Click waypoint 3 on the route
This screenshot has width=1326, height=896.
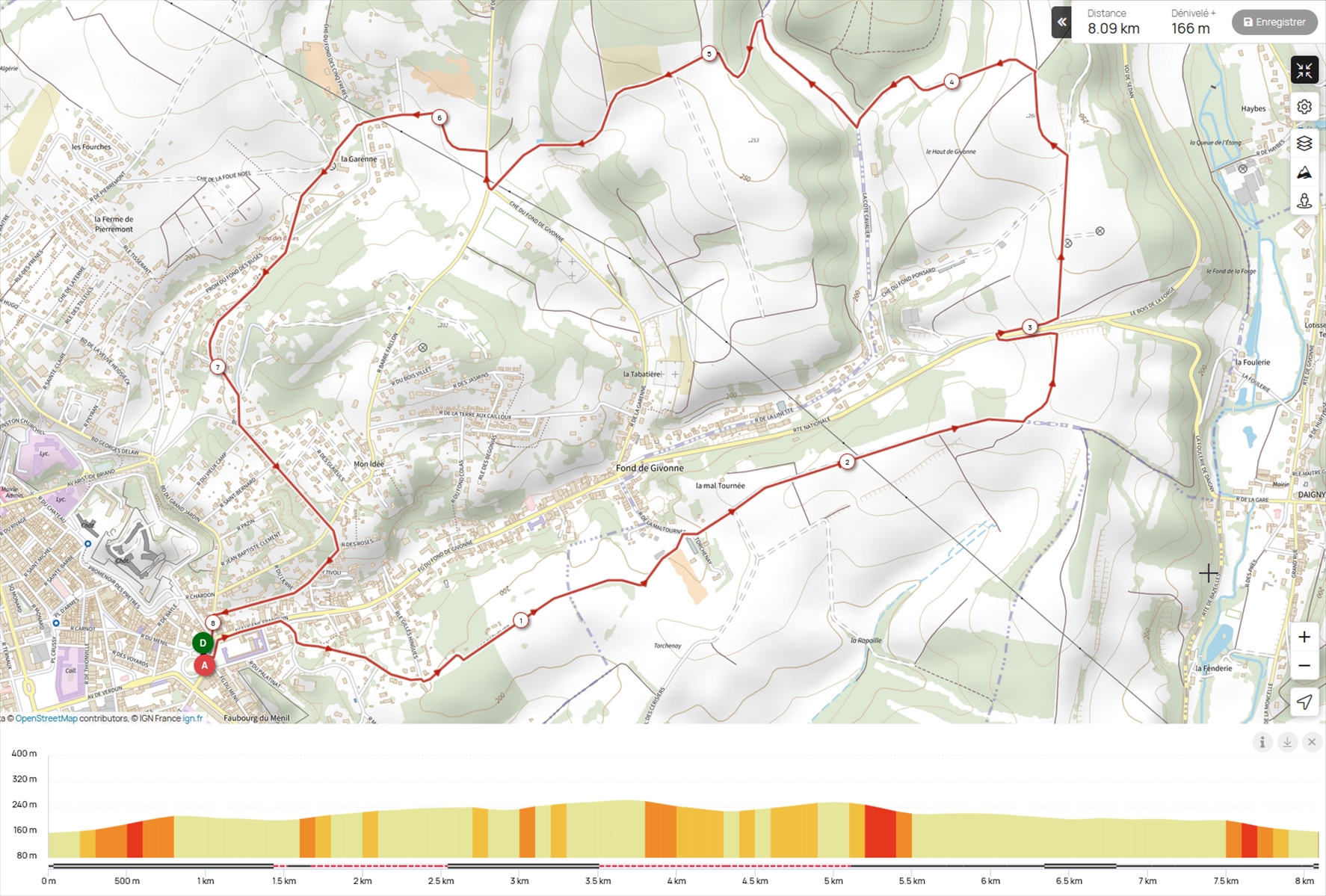(x=1030, y=327)
